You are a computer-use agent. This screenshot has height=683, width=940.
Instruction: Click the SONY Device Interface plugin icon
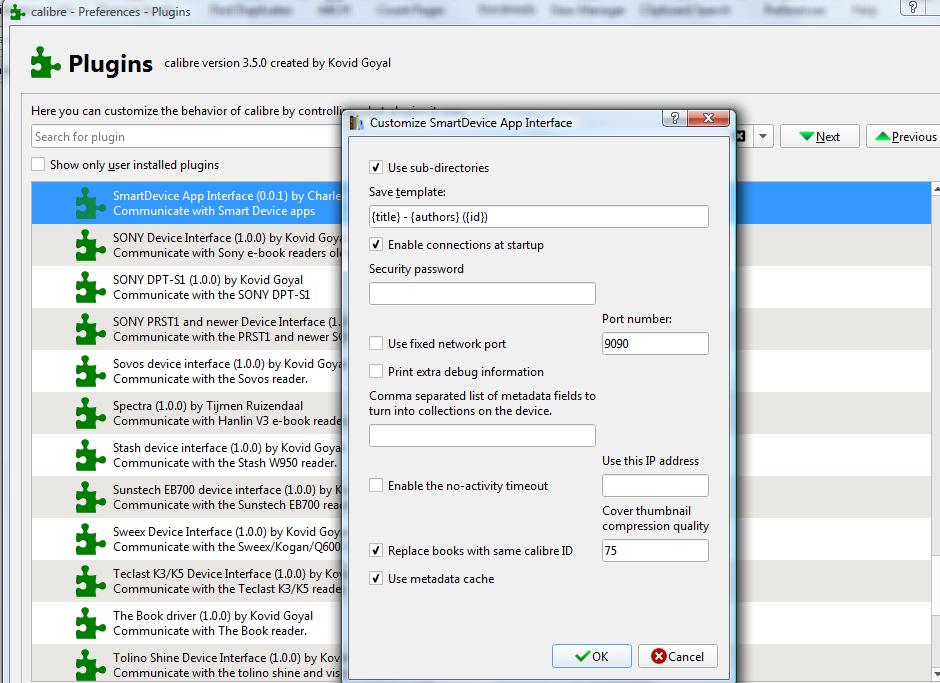[91, 245]
